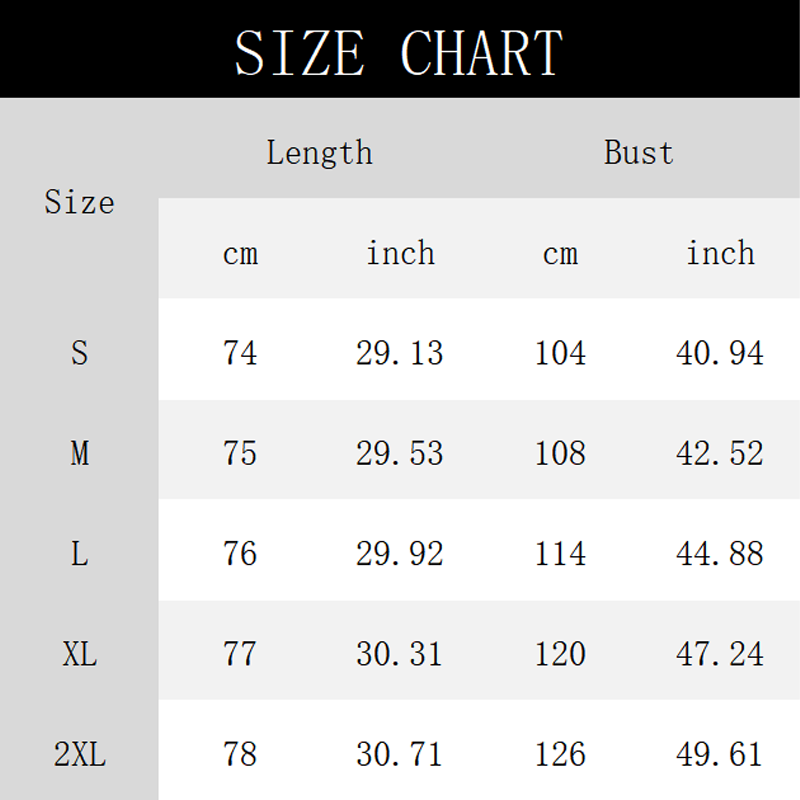The image size is (800, 800).
Task: Select the 29.53 inch length value
Action: coord(399,453)
